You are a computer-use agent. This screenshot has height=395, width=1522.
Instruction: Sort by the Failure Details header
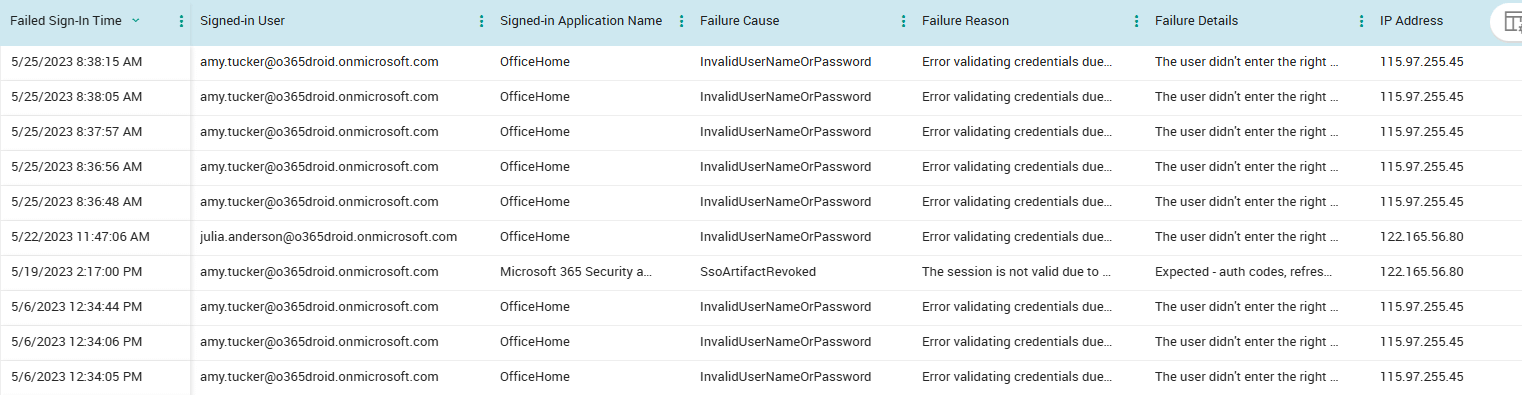click(x=1196, y=21)
